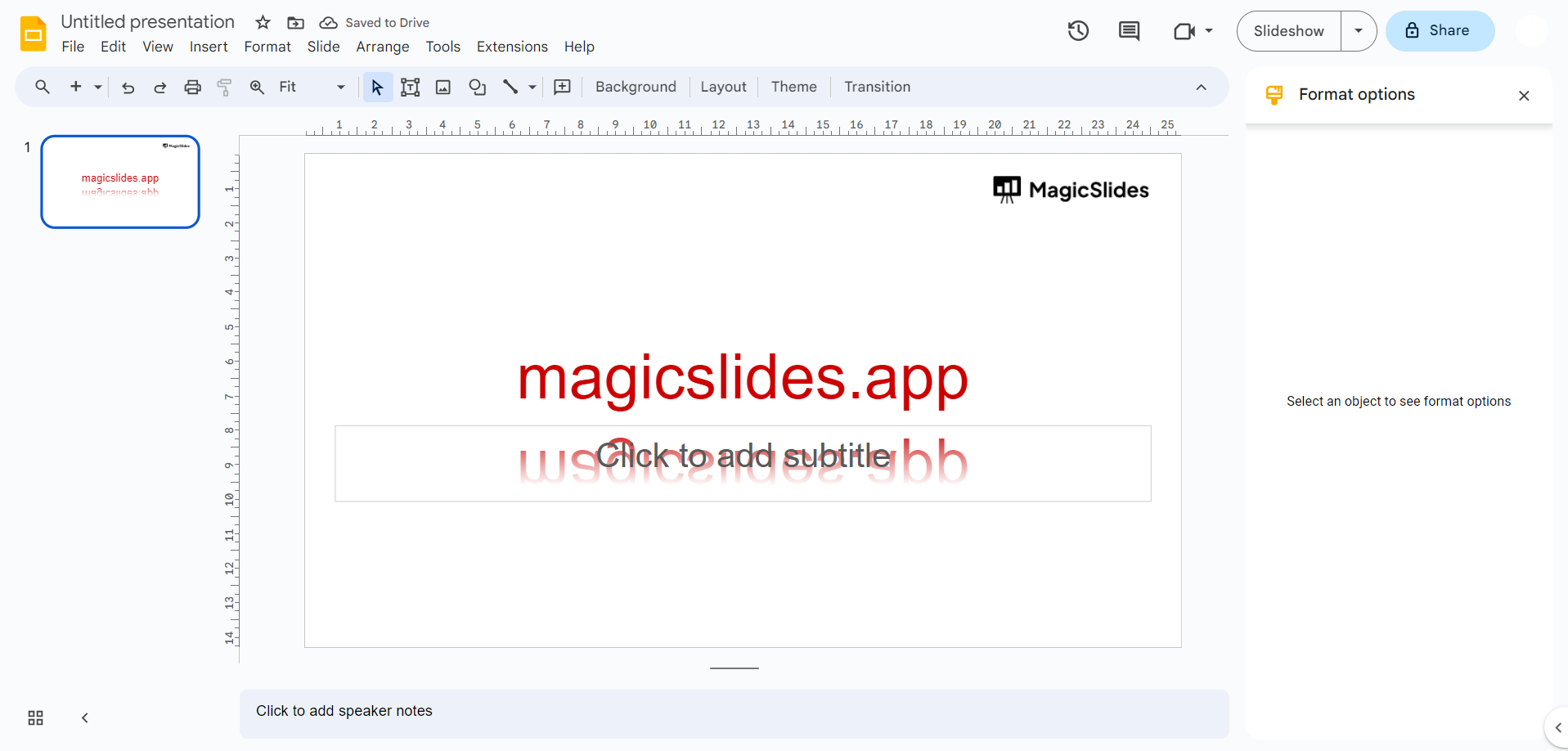Open the Slideshow options dropdown arrow
This screenshot has height=751, width=1568.
pyautogui.click(x=1359, y=31)
